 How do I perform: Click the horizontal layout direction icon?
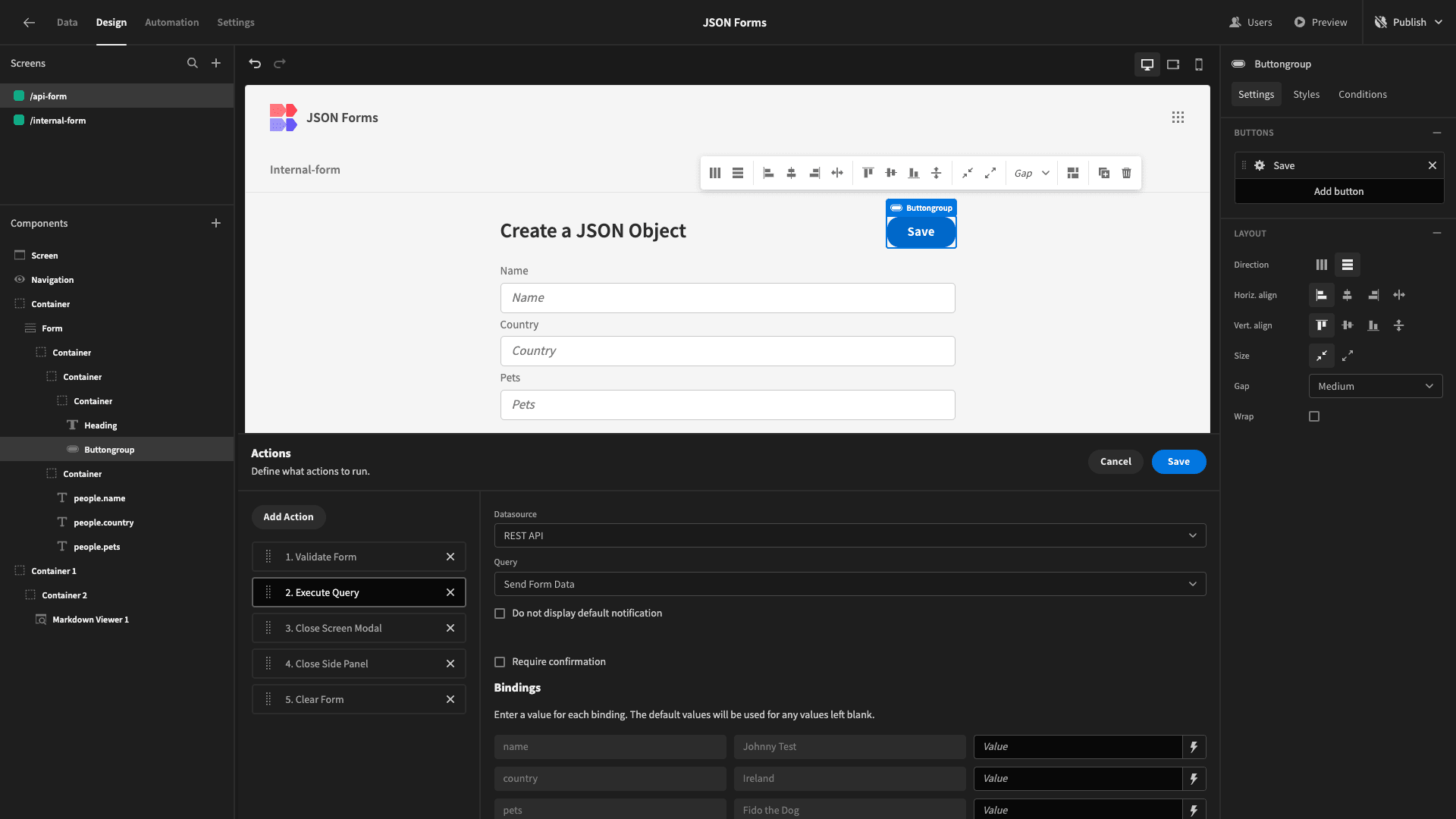point(1321,265)
